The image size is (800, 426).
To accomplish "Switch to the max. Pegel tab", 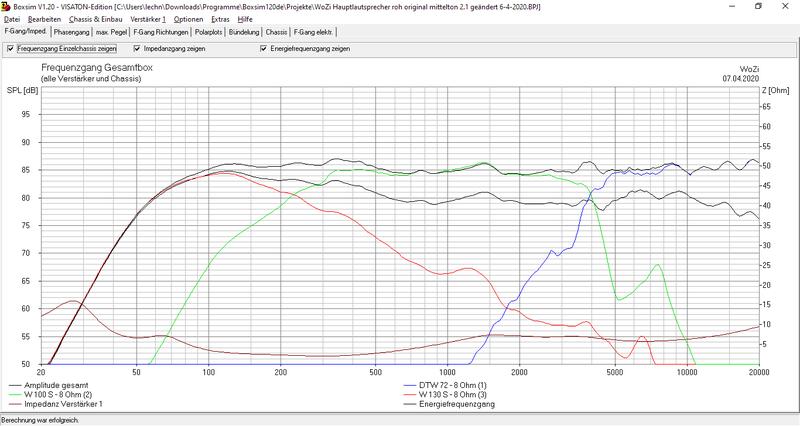I will point(111,32).
